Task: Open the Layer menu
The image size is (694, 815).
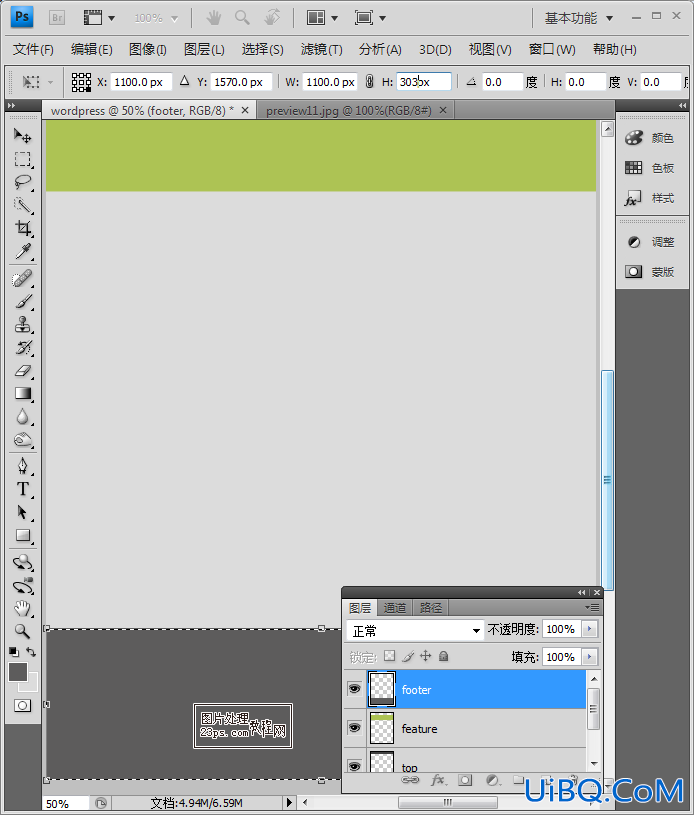Action: click(204, 49)
